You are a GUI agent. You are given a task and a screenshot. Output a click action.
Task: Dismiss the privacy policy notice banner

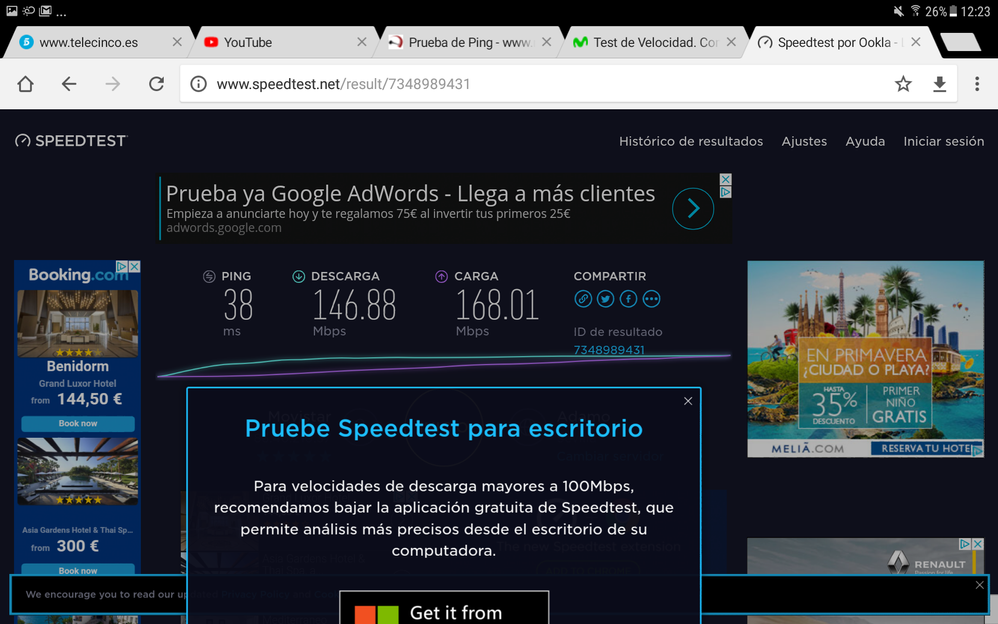click(x=978, y=584)
